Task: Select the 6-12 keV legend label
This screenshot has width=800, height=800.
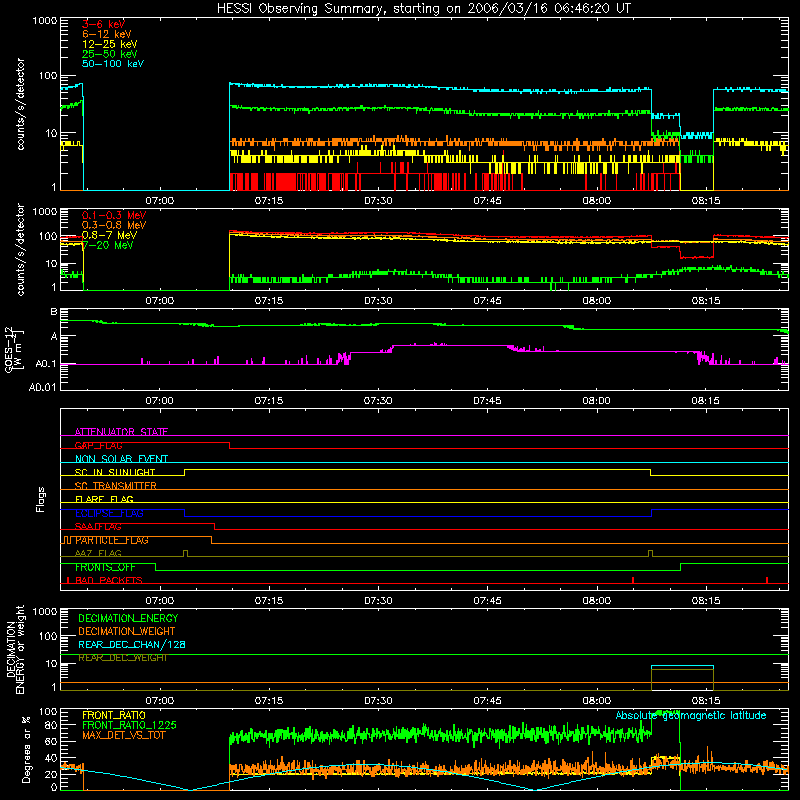Action: point(107,34)
